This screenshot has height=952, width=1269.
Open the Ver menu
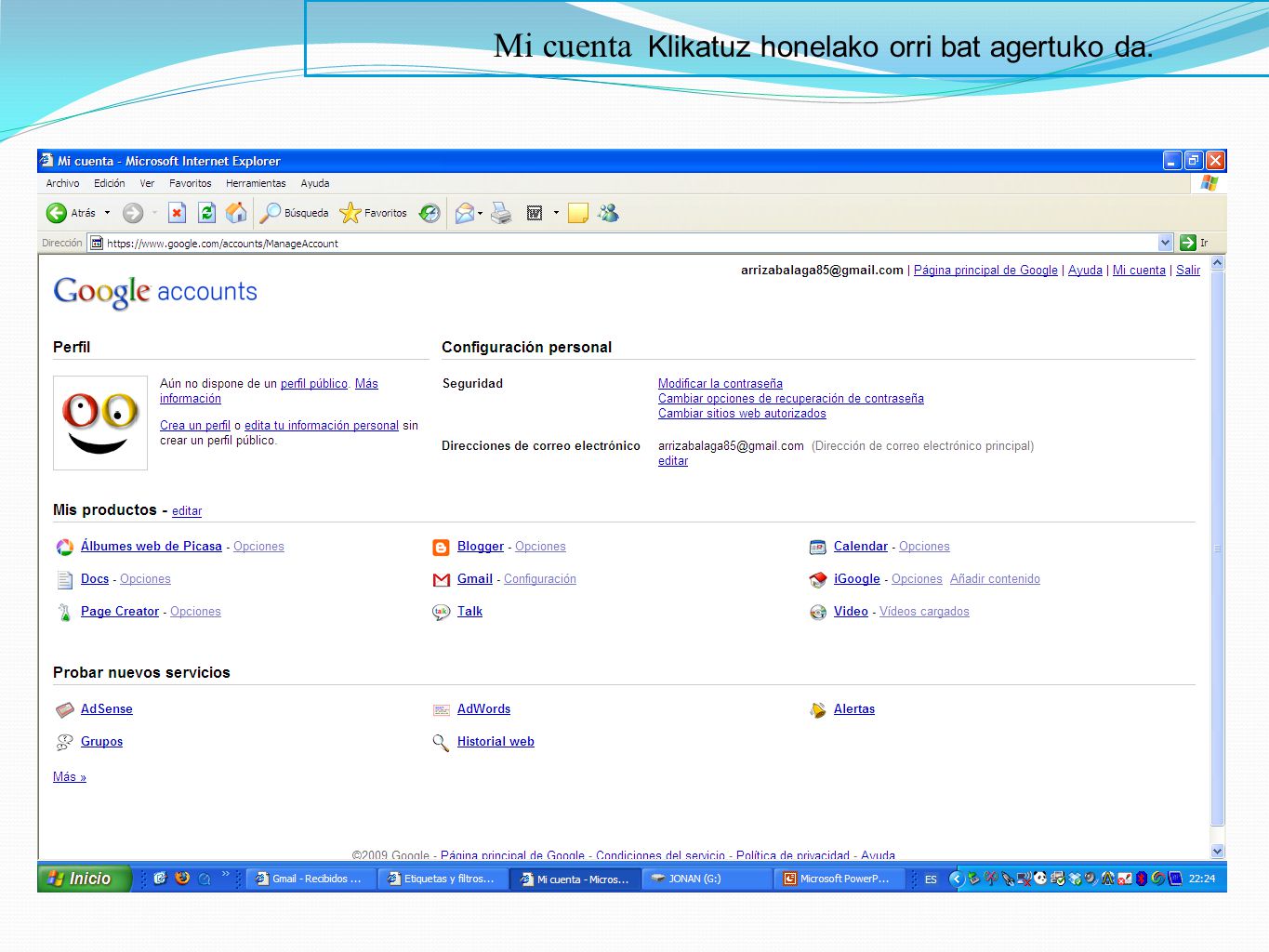click(x=147, y=183)
